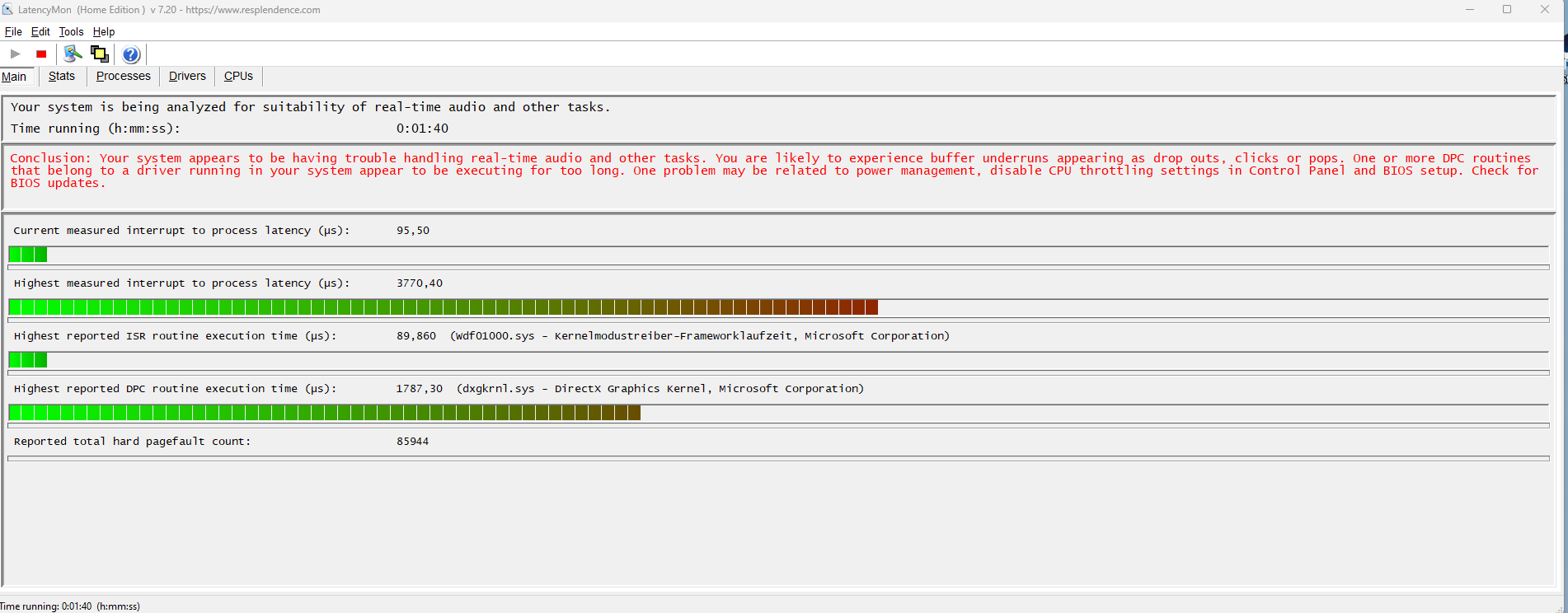Click the running time 0:01:40 in header

point(422,129)
